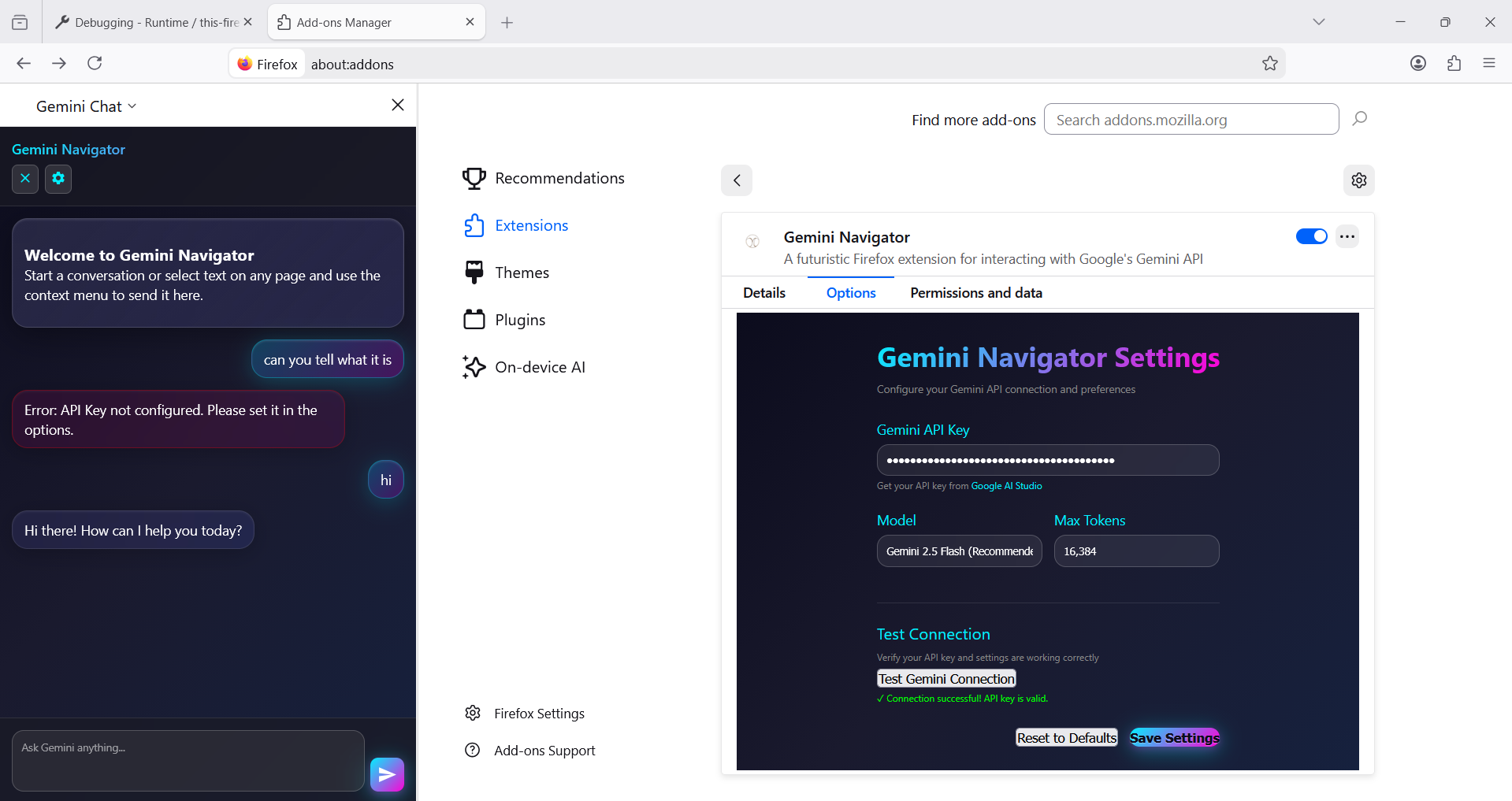The width and height of the screenshot is (1512, 801).
Task: Switch to the Options tab
Action: [x=851, y=293]
